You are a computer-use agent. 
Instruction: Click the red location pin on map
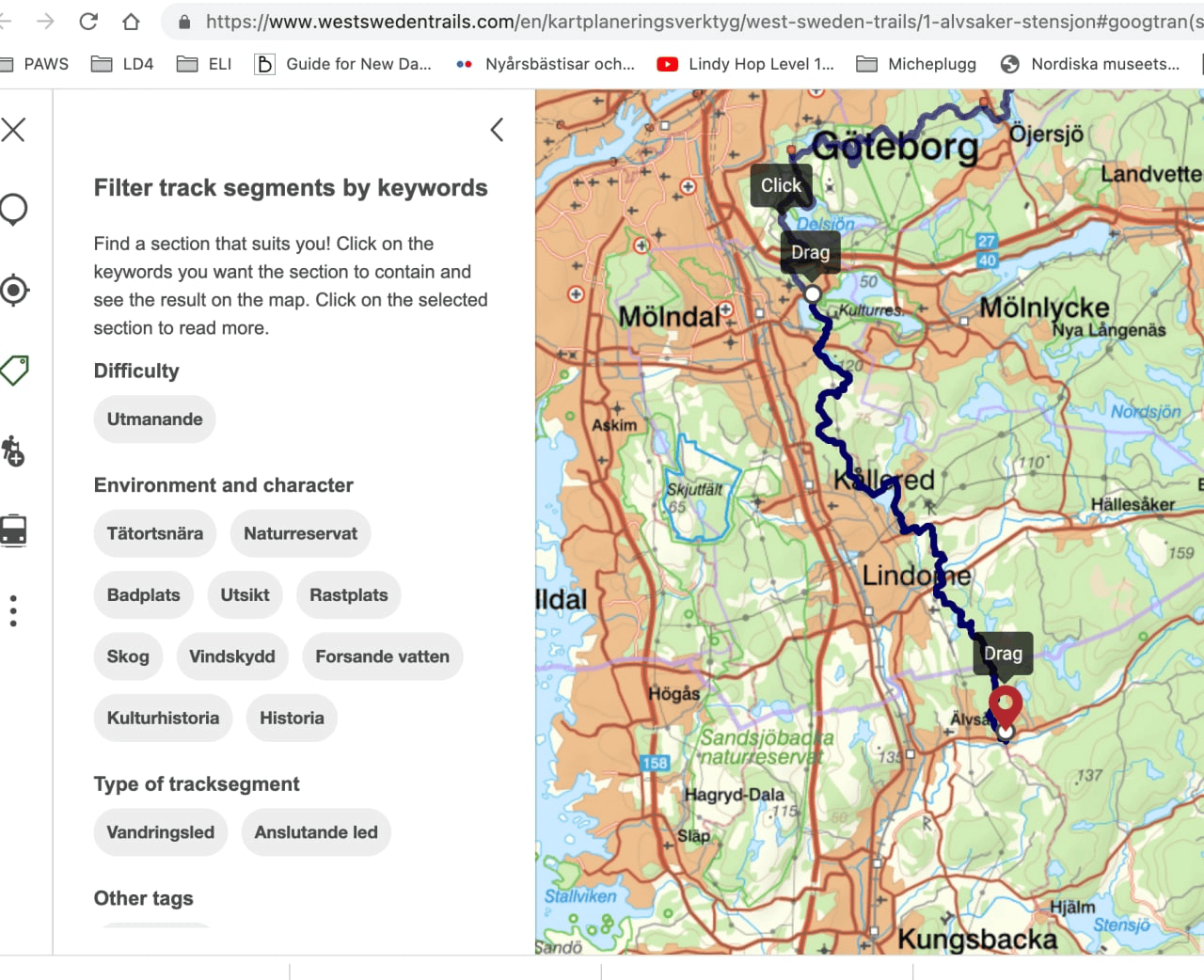[x=1005, y=705]
